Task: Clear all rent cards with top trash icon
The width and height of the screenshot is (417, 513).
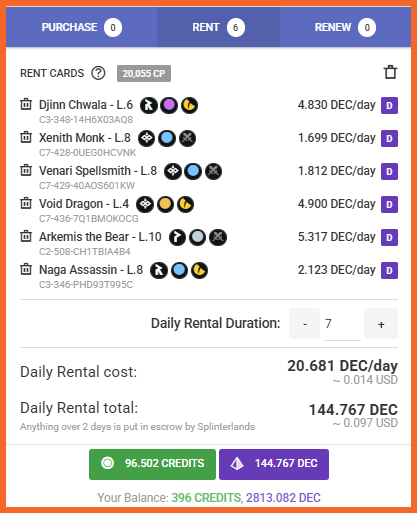Action: (x=390, y=72)
